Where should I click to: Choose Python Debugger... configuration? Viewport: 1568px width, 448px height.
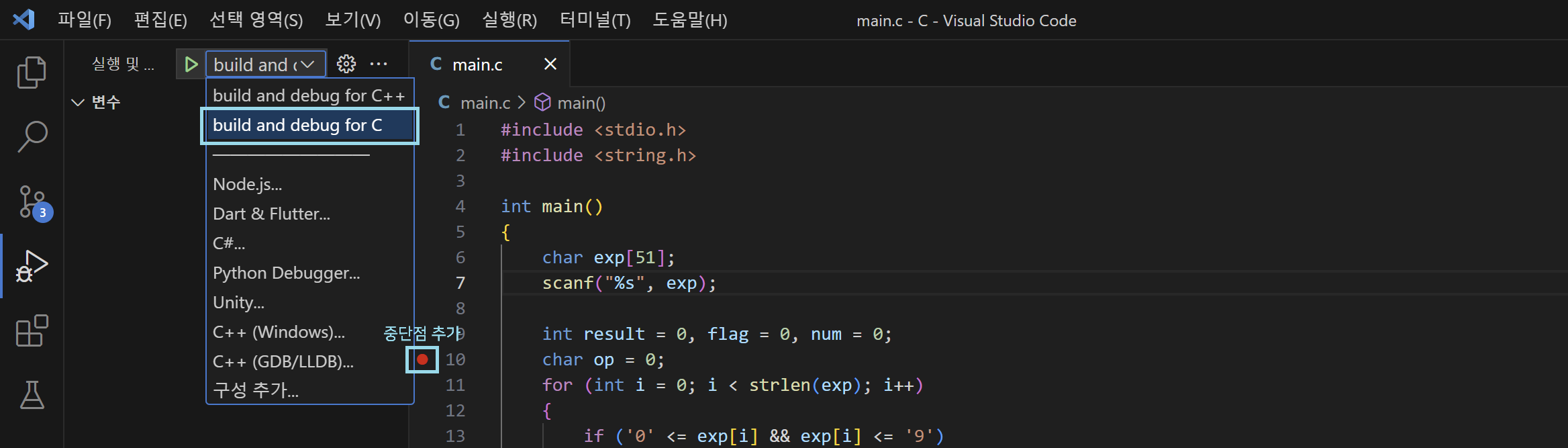point(309,273)
